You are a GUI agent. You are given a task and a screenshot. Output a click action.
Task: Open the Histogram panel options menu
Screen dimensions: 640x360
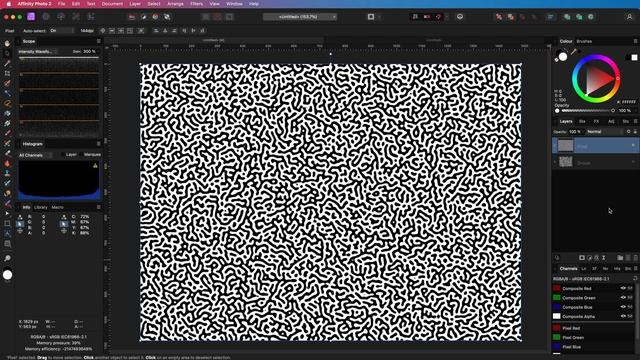click(98, 144)
